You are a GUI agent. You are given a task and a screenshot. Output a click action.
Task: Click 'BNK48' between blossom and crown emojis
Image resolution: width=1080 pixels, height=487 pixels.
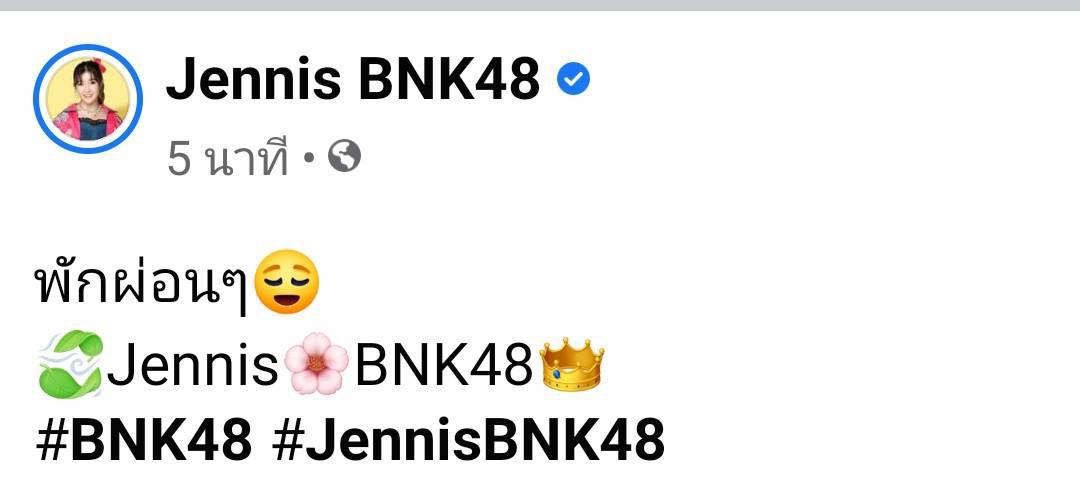[444, 365]
